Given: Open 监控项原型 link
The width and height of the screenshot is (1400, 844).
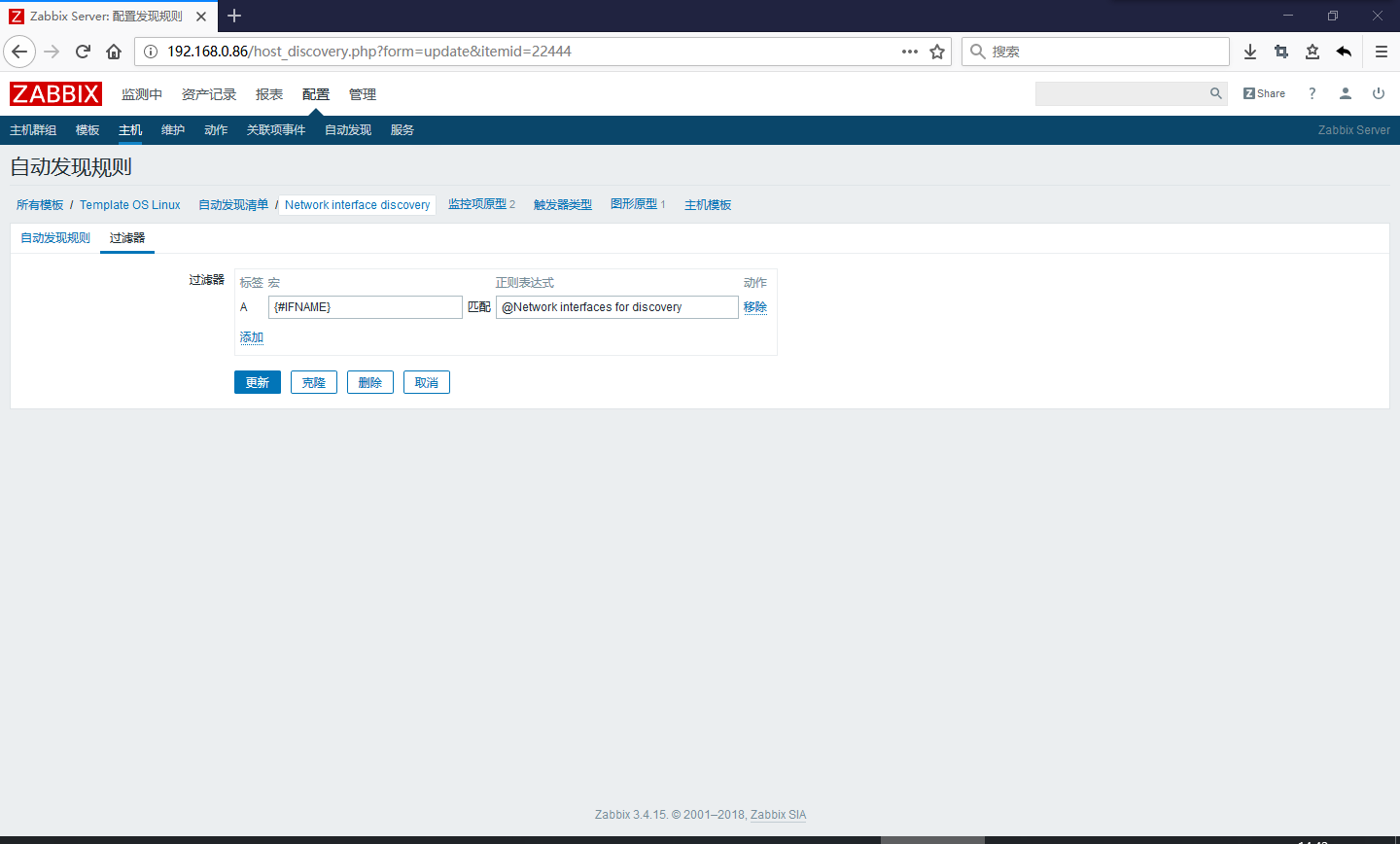Looking at the screenshot, I should pyautogui.click(x=477, y=204).
